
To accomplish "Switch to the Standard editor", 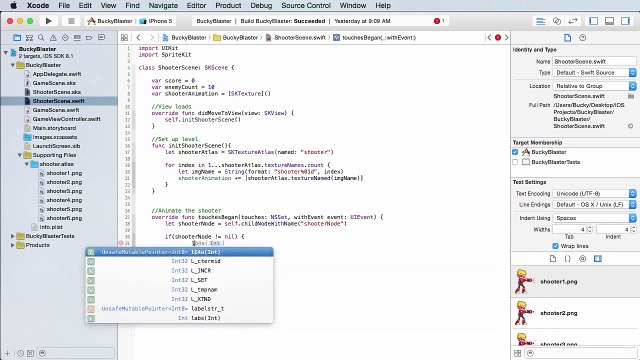I will click(x=540, y=21).
